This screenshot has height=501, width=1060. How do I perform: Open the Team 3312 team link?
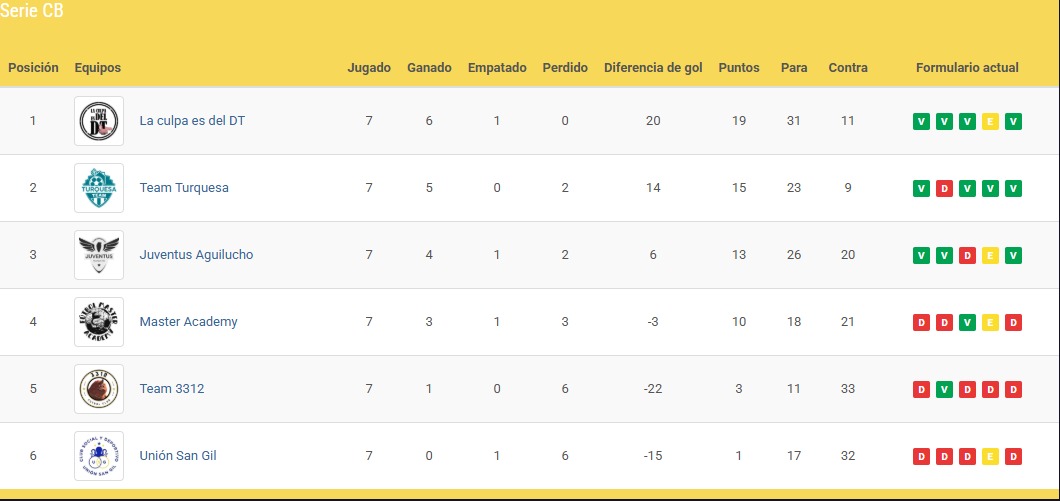pyautogui.click(x=172, y=389)
